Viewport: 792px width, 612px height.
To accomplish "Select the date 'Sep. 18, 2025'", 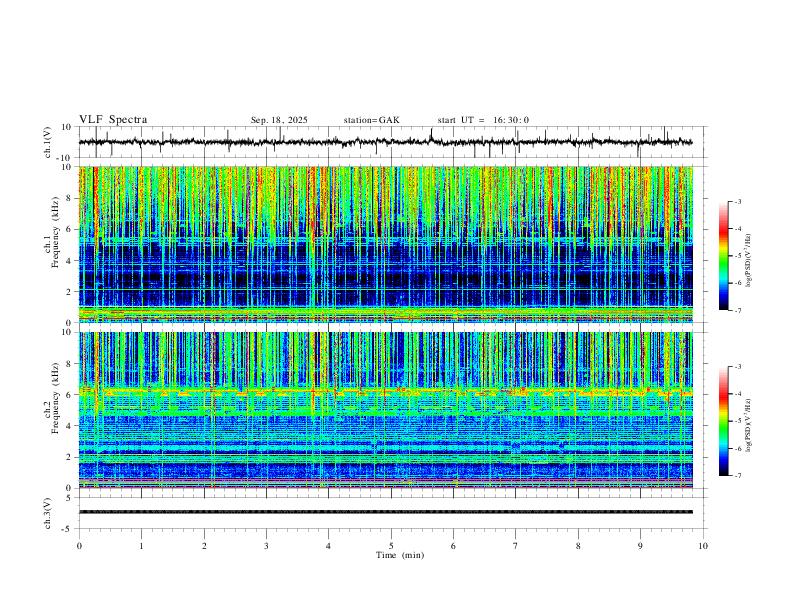I will pos(279,120).
